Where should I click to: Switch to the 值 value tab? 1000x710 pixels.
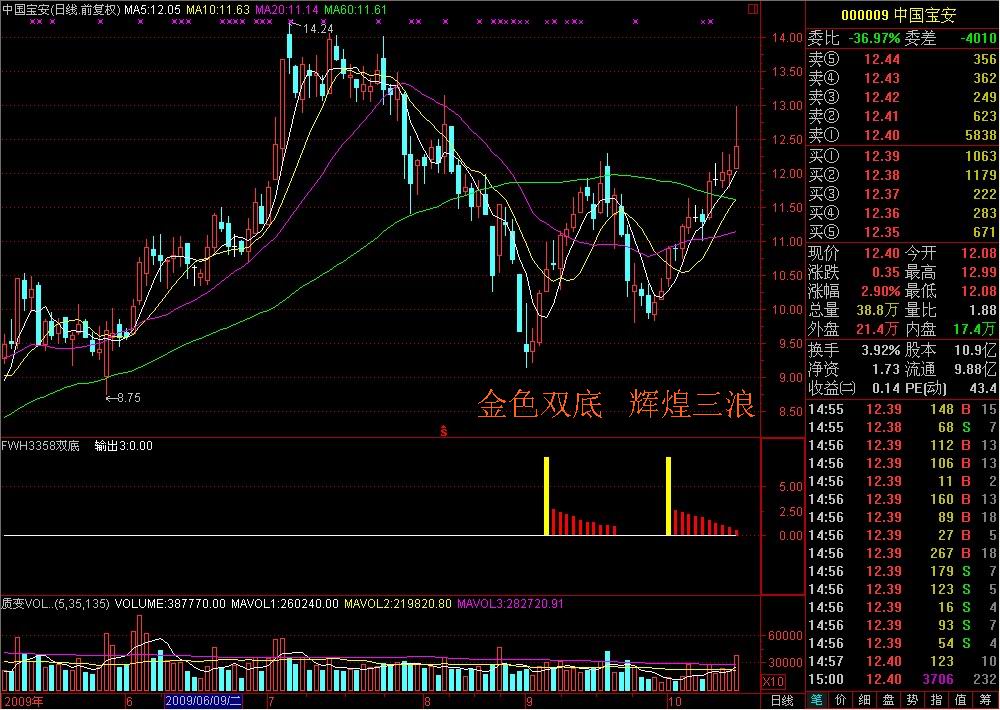pyautogui.click(x=961, y=700)
